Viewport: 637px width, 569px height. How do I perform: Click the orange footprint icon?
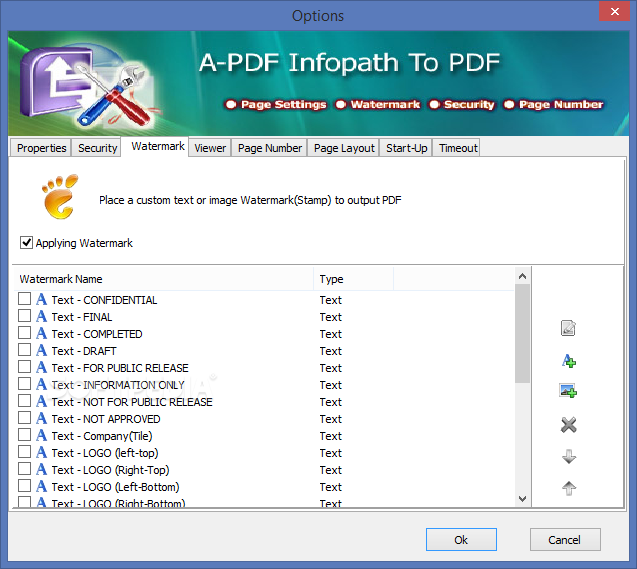[x=60, y=197]
